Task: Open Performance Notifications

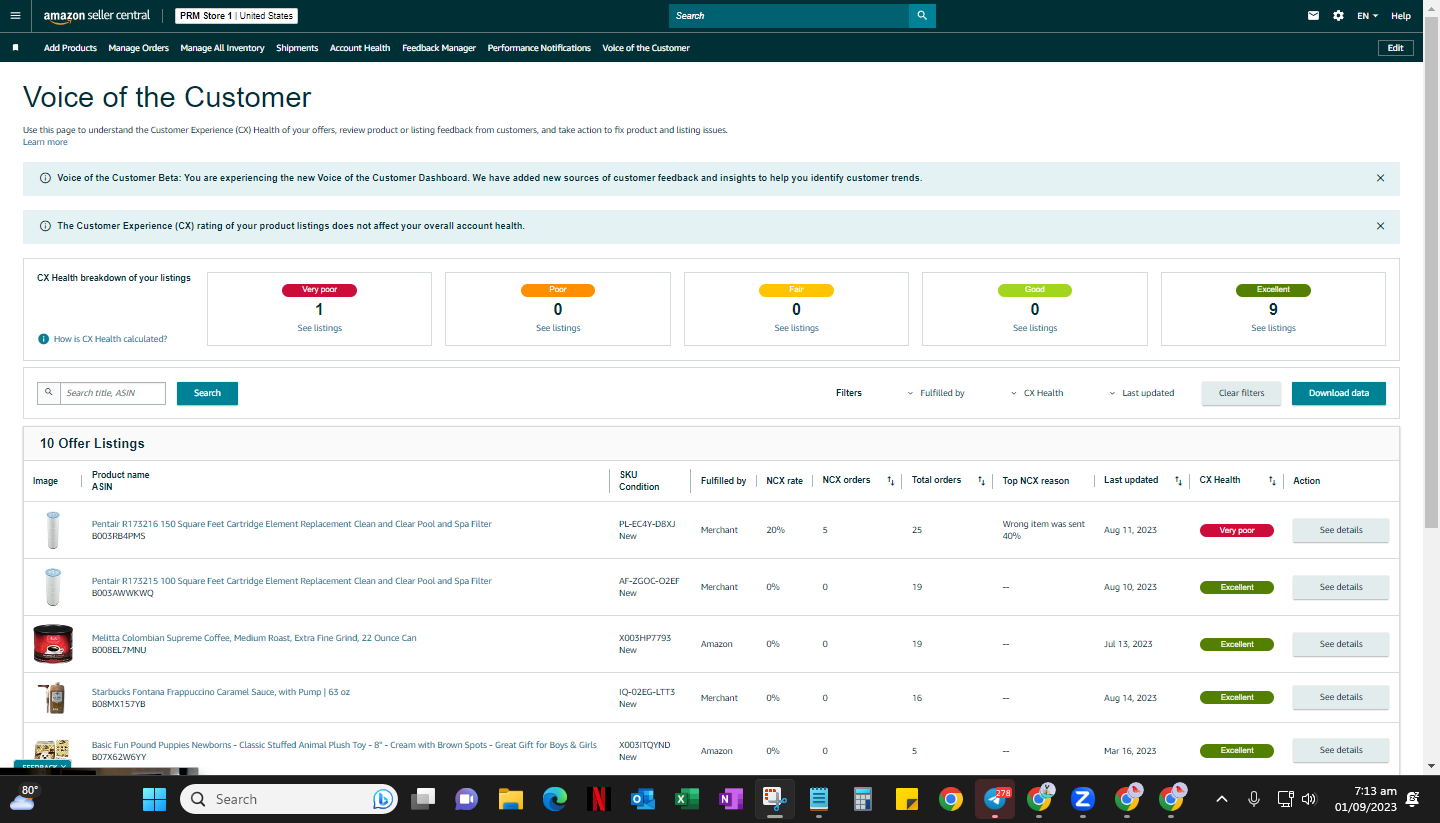Action: 539,48
